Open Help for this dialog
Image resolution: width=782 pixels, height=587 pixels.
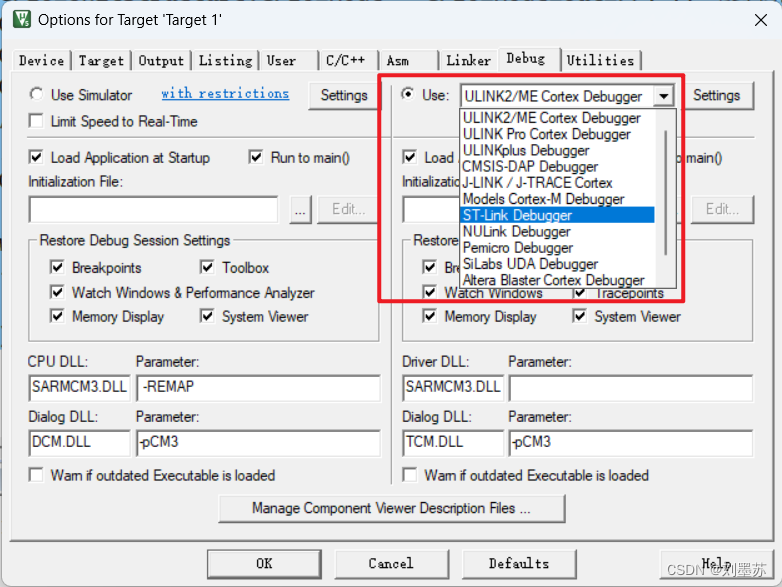[716, 564]
